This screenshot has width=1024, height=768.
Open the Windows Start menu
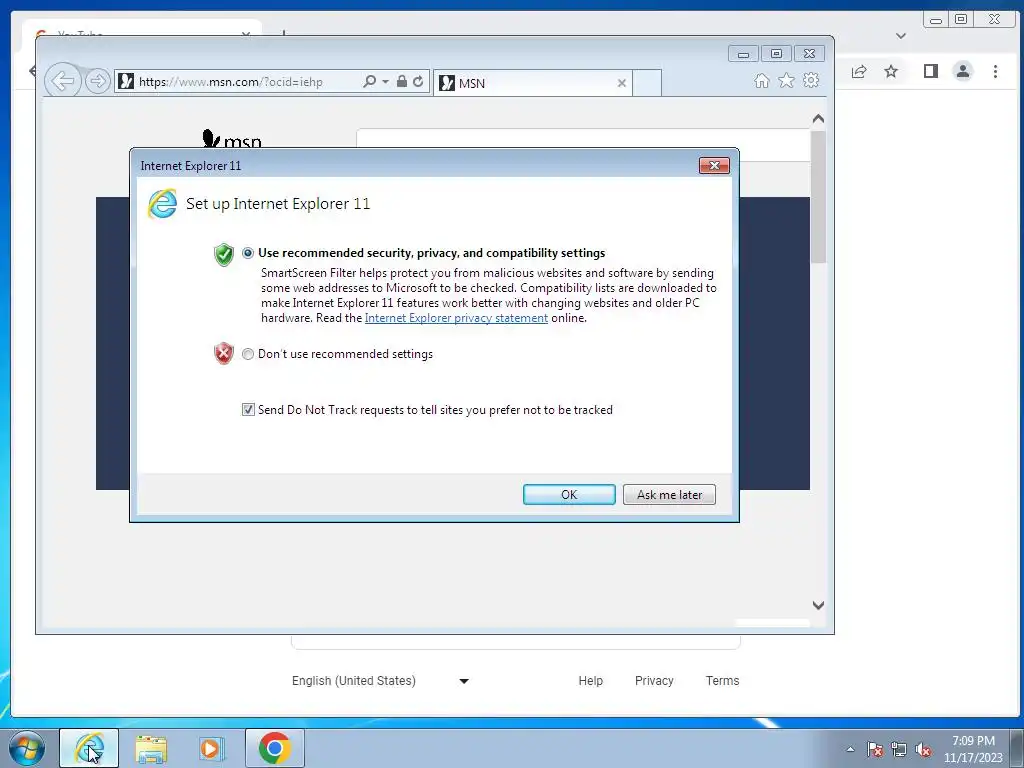point(27,748)
